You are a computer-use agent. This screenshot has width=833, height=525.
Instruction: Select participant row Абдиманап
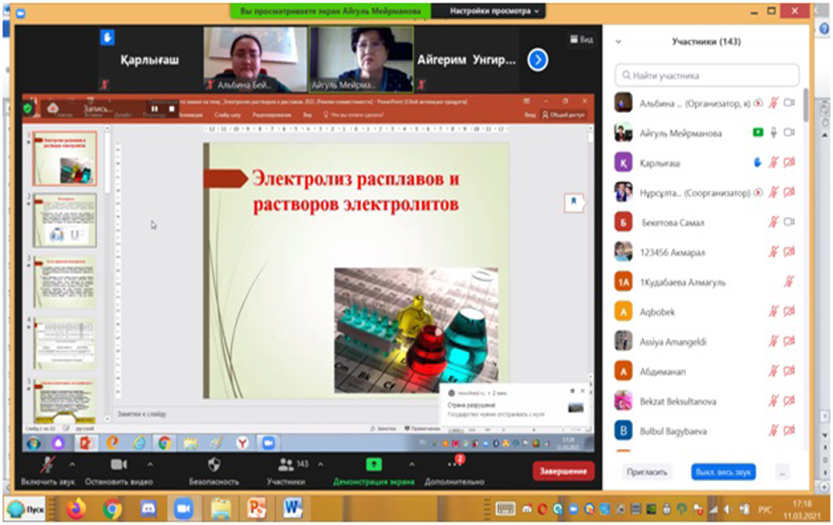(707, 371)
